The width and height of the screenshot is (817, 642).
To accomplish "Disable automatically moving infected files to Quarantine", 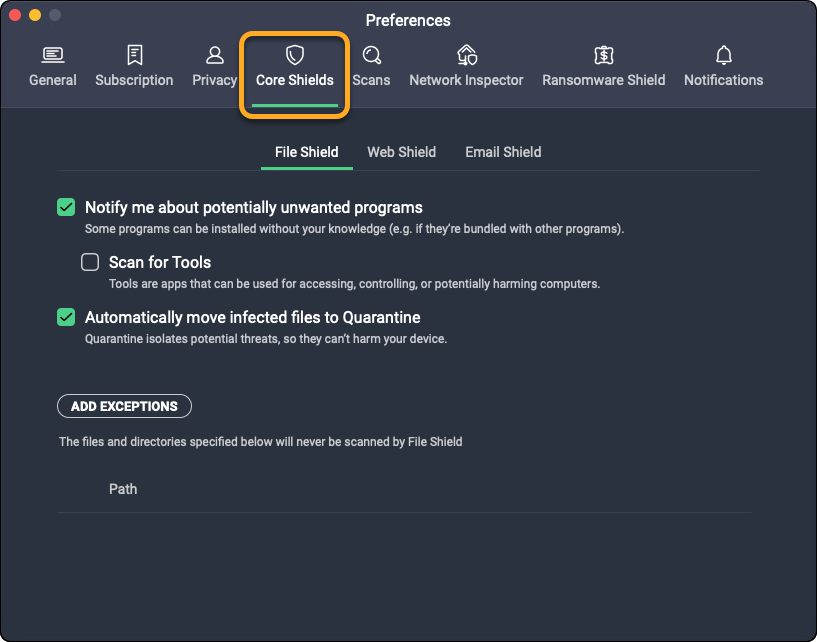I will coord(66,317).
